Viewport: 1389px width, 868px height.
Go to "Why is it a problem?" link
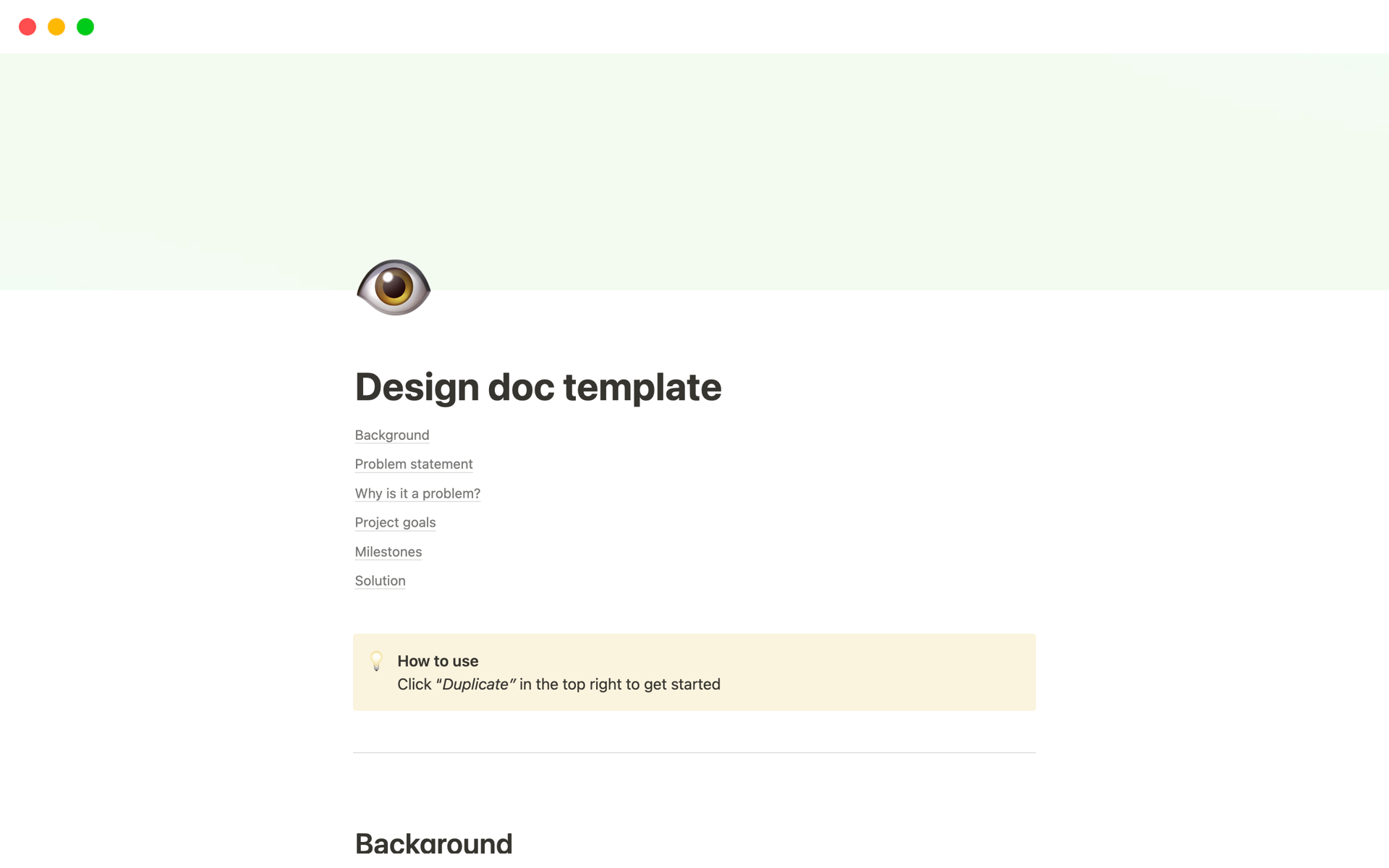(417, 493)
